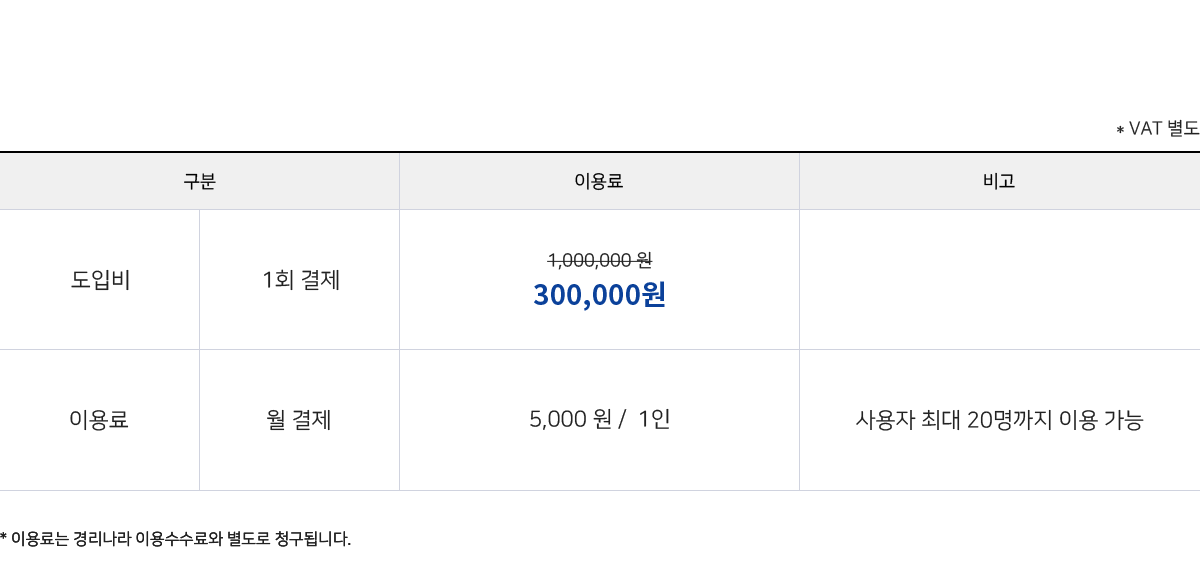Select the 1회 결제 cell
The height and width of the screenshot is (577, 1200).
(301, 280)
